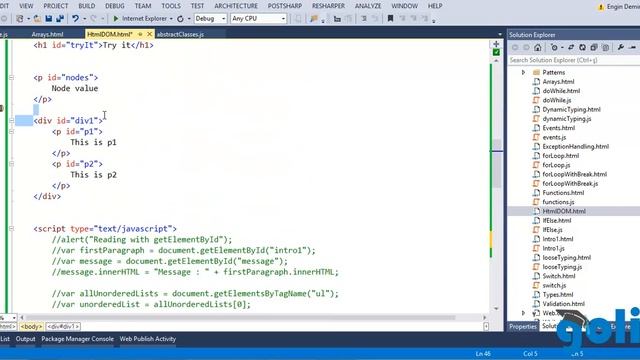
Task: Open the Any CPU platform dropdown
Action: [258, 18]
